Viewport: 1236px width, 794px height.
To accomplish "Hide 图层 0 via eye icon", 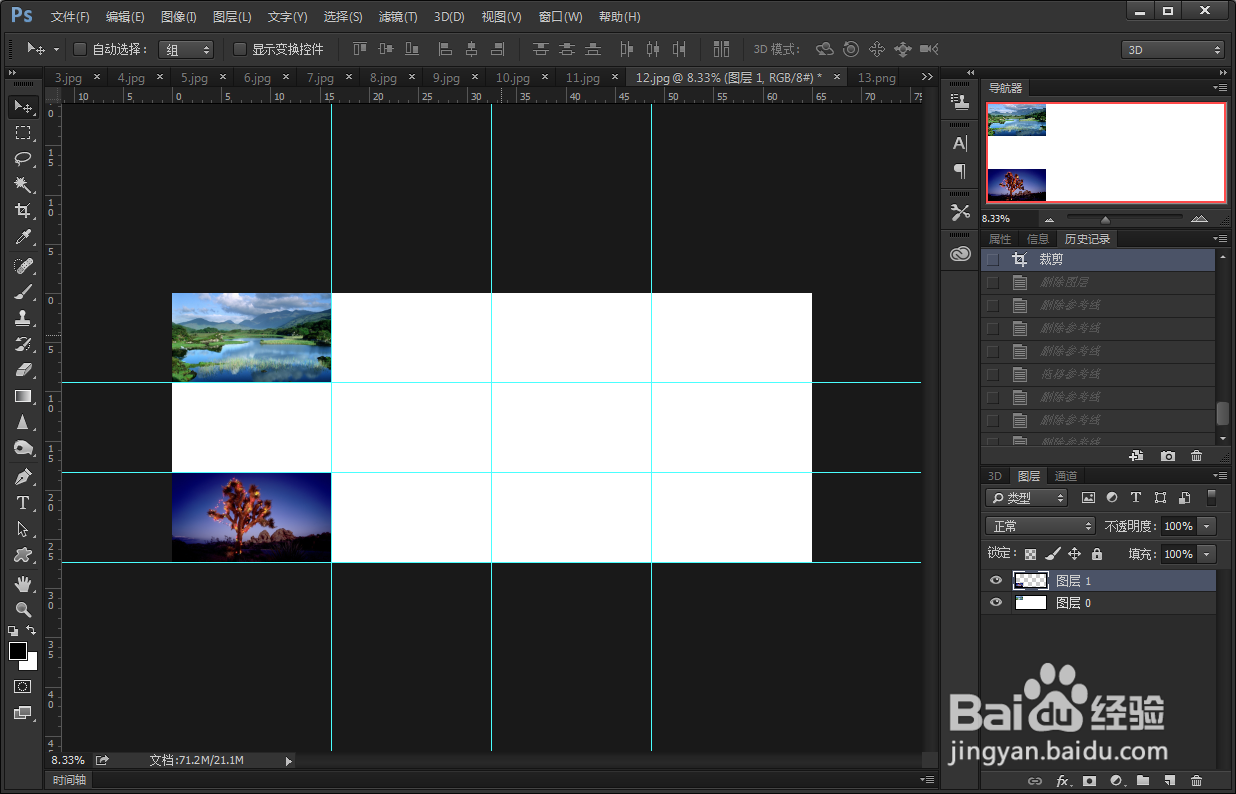I will (995, 603).
